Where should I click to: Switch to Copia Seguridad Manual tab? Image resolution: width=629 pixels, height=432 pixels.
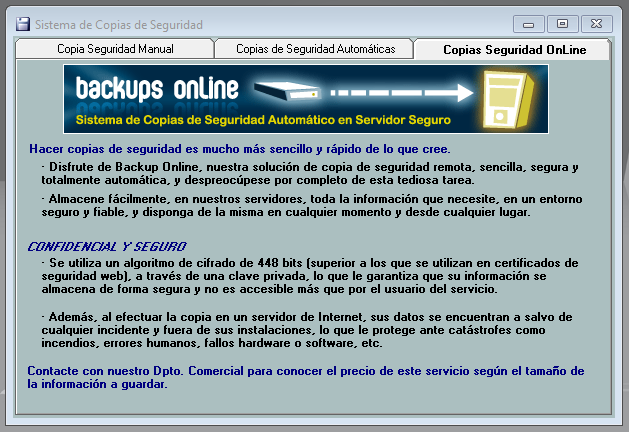(x=115, y=49)
